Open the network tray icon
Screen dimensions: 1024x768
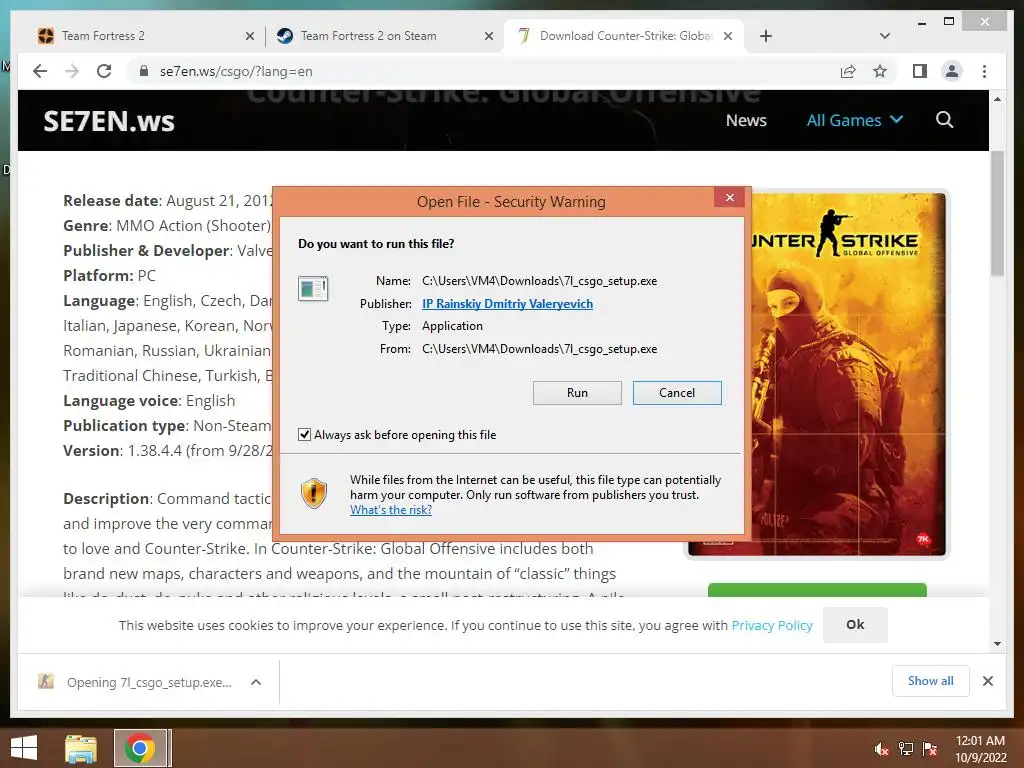tap(906, 749)
